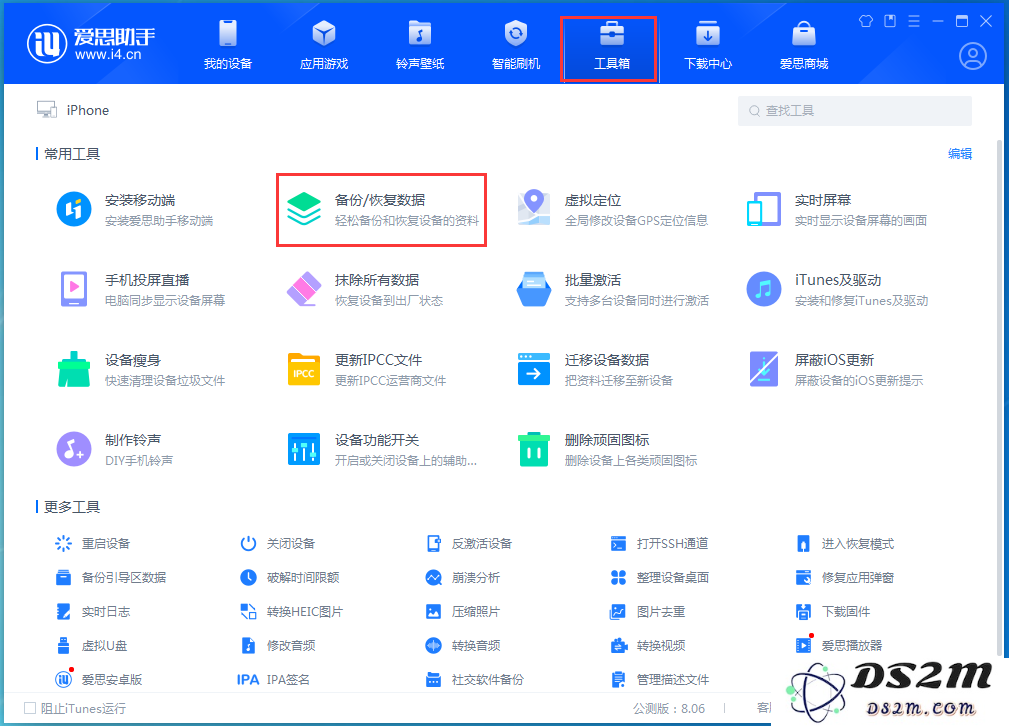Open the 爱思商城 tab
Viewport: 1009px width, 726px height.
[x=804, y=45]
